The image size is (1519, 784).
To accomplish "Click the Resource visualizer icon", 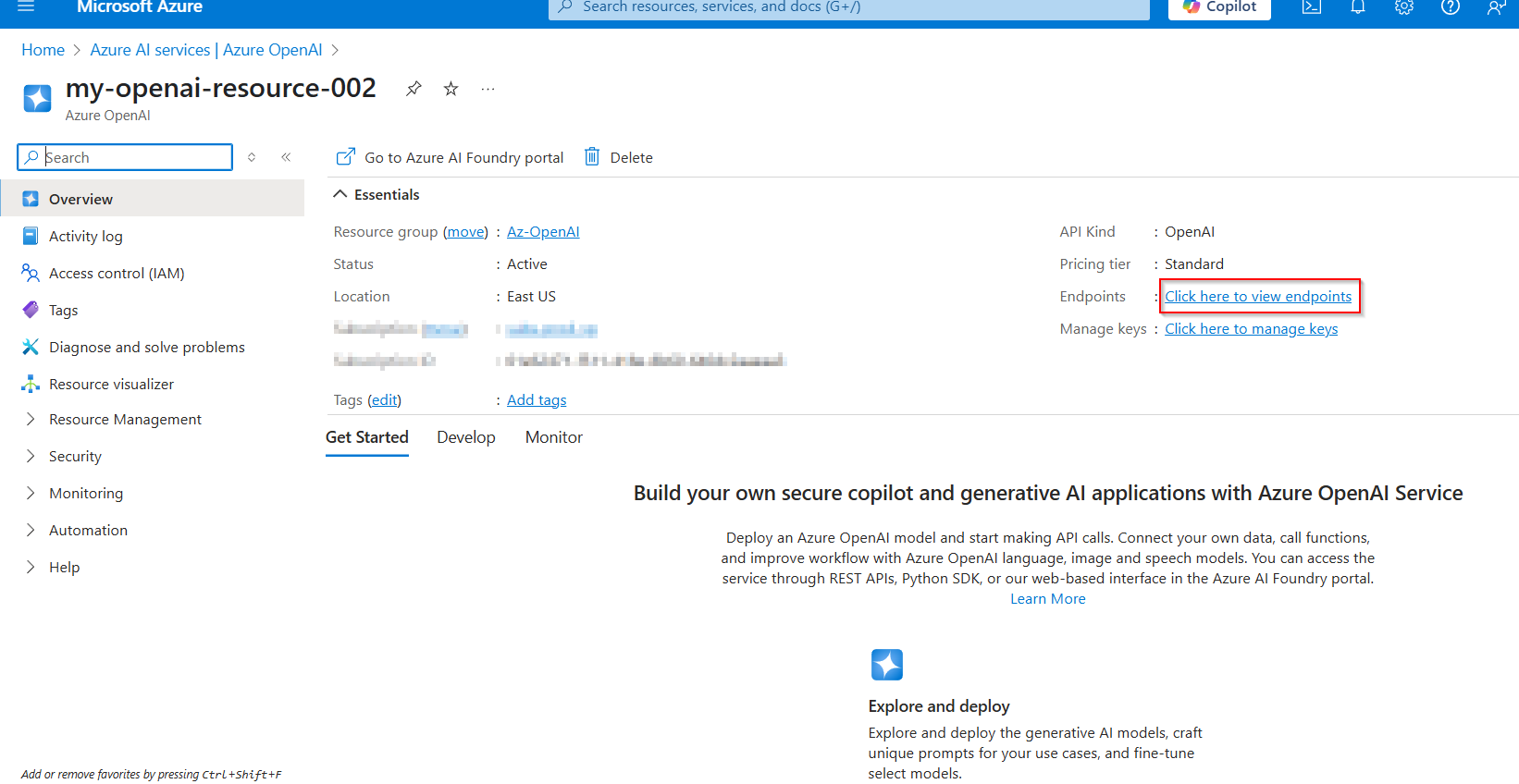I will pos(31,384).
